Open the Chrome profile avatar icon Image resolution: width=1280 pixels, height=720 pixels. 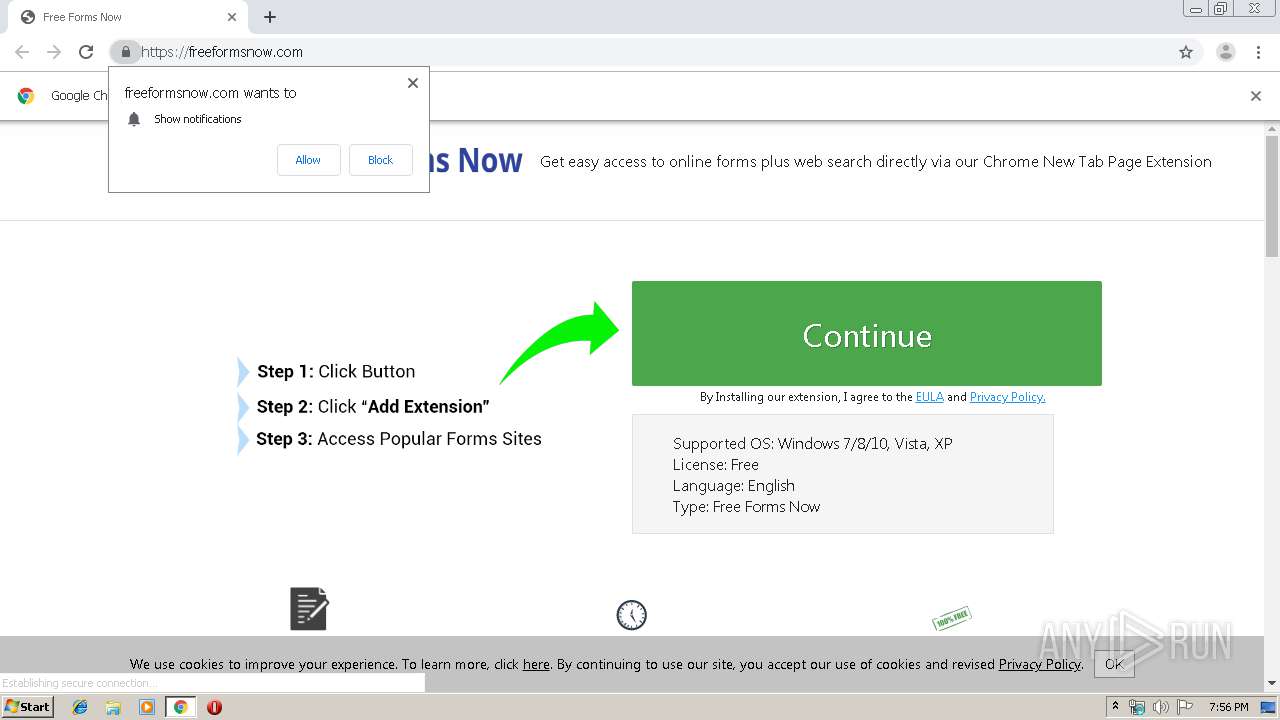click(x=1226, y=52)
